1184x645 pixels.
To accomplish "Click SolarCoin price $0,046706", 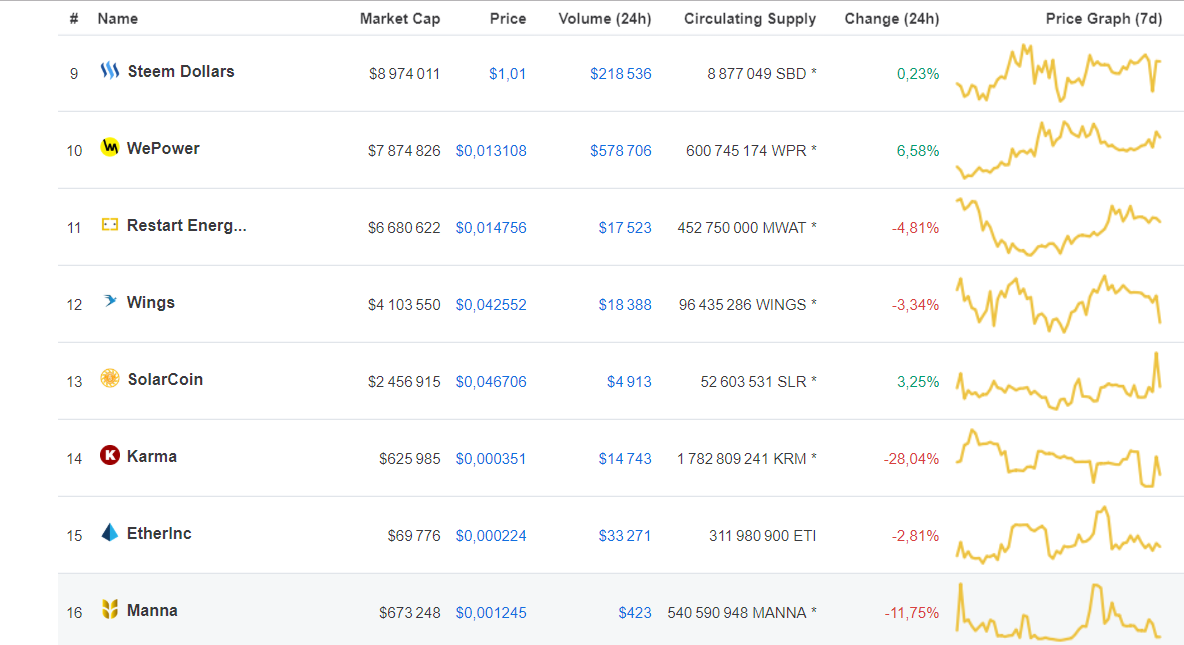I will pos(491,382).
